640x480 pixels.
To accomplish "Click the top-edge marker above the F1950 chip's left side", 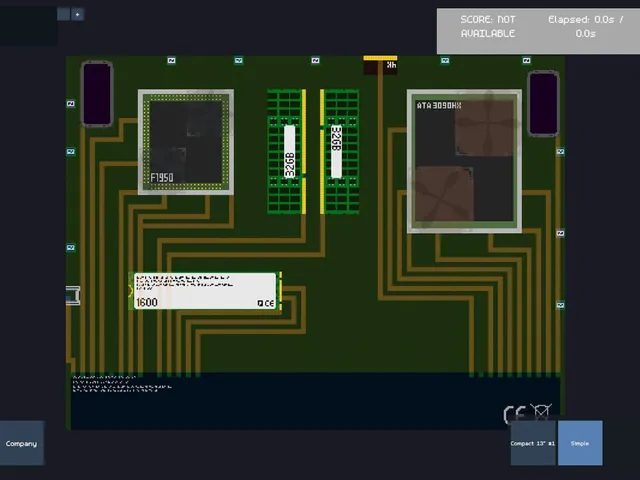I will [x=171, y=60].
